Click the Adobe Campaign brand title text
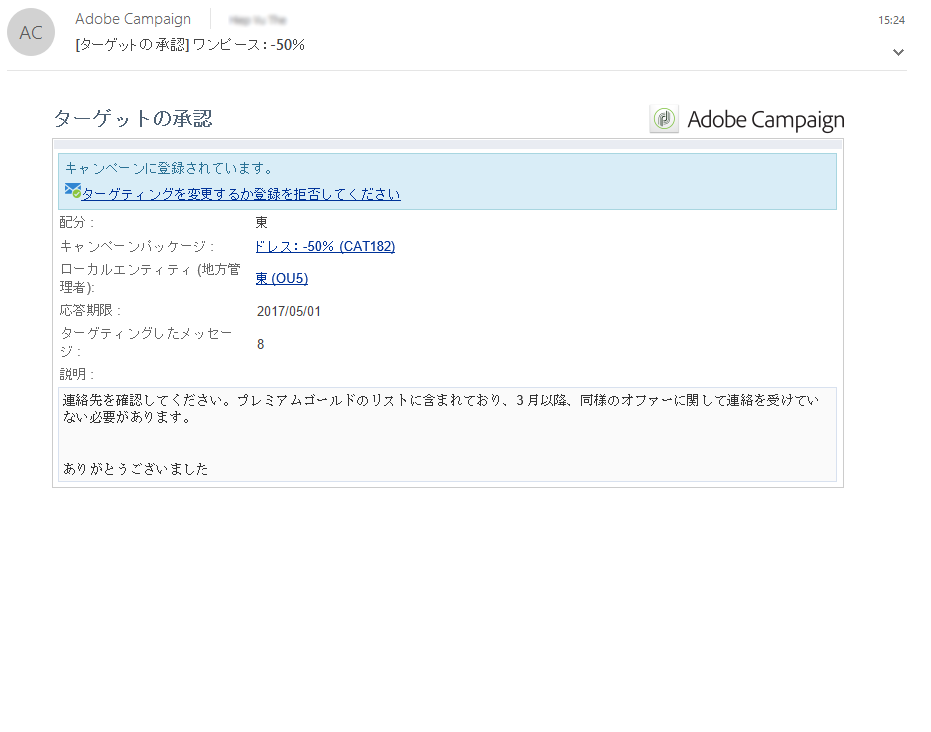 pyautogui.click(x=766, y=119)
